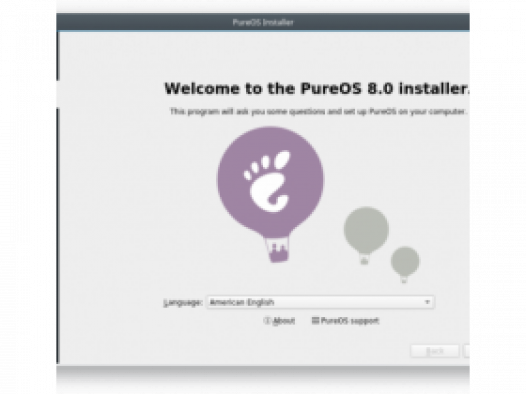Click the Back button

click(x=435, y=351)
